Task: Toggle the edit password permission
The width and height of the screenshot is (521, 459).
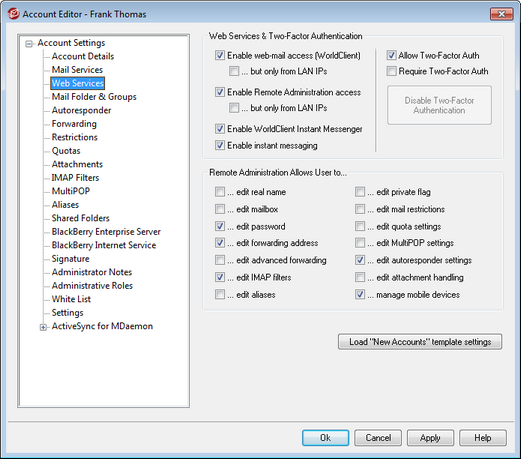Action: point(220,226)
